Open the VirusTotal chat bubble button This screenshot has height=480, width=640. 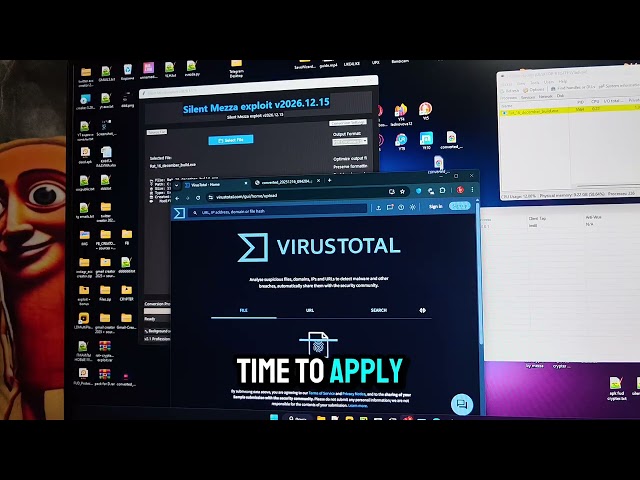[462, 404]
